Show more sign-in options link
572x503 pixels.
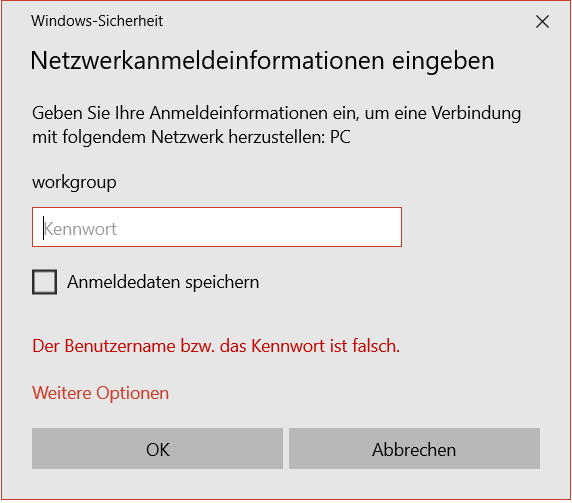click(101, 393)
